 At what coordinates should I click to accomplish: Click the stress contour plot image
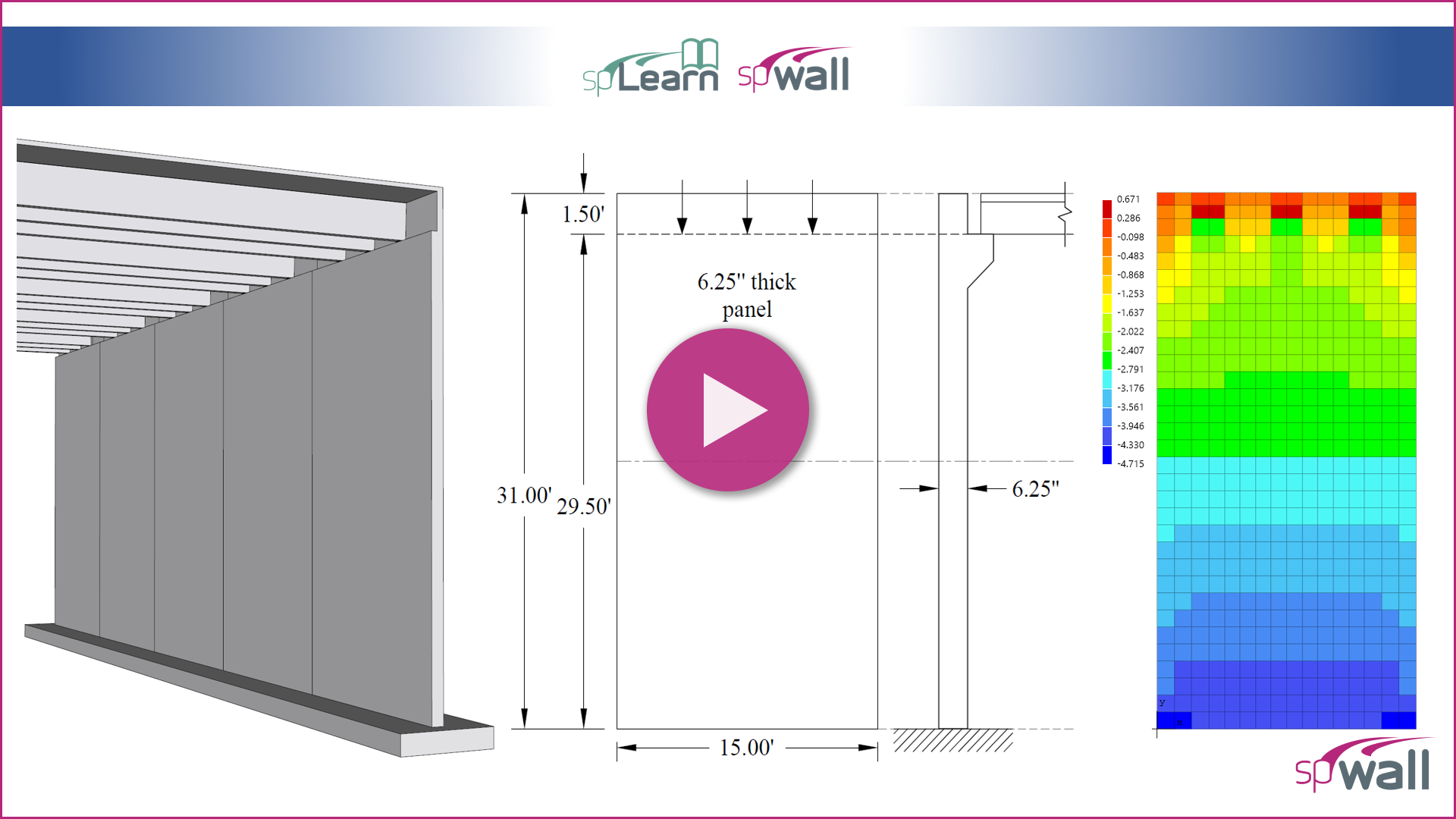click(x=1286, y=461)
